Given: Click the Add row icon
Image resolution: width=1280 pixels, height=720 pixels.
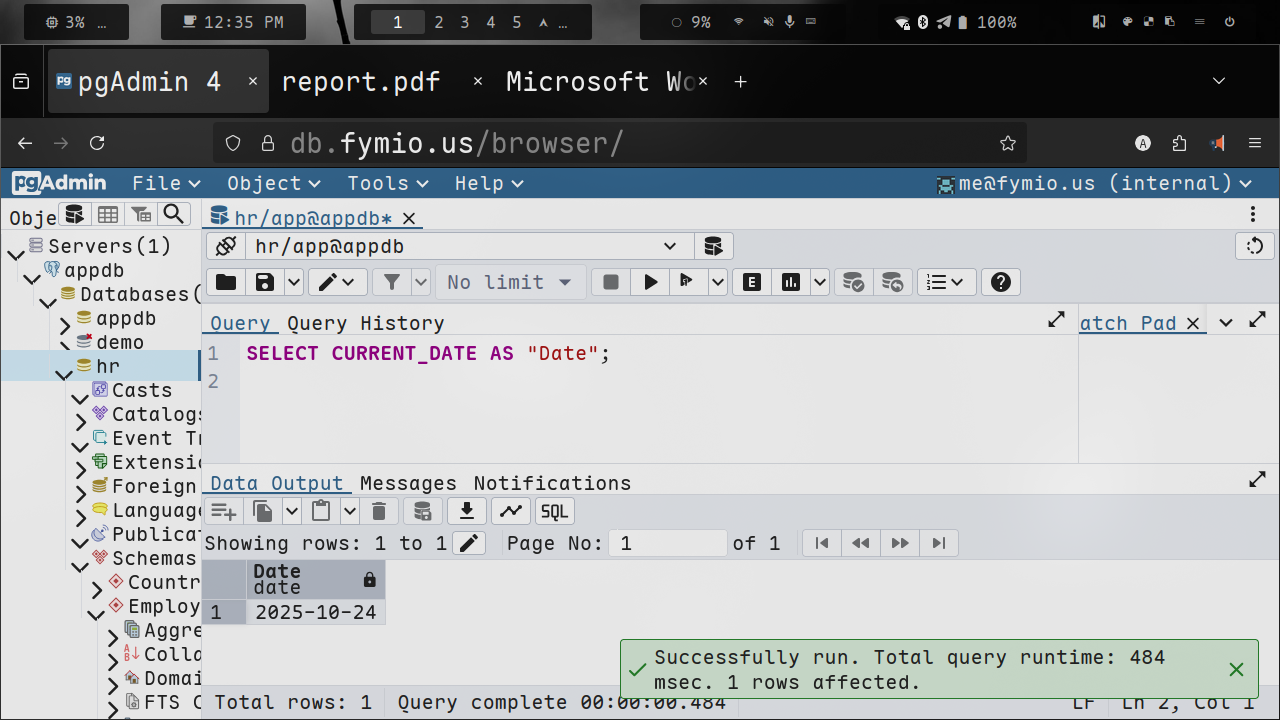Looking at the screenshot, I should 224,512.
